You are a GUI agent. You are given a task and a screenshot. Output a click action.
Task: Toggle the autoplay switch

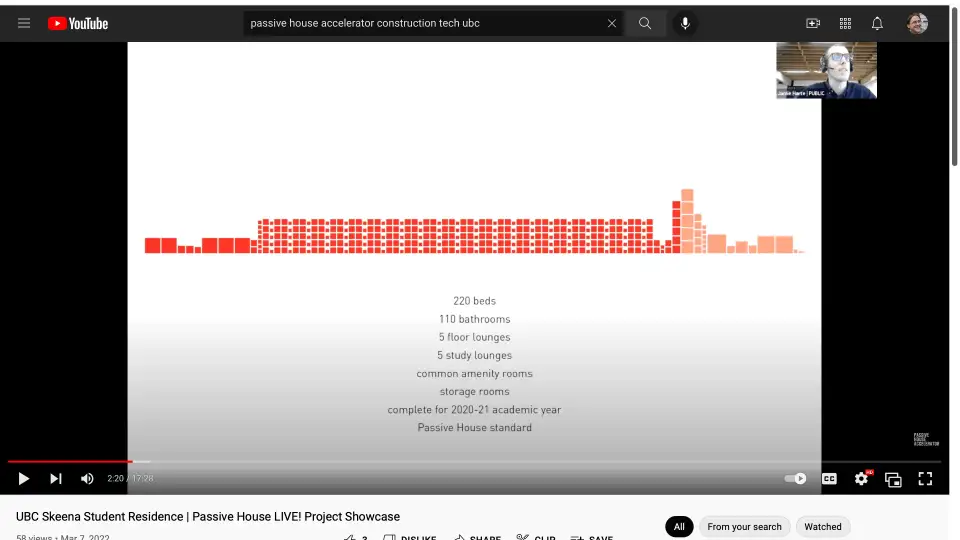pos(795,479)
